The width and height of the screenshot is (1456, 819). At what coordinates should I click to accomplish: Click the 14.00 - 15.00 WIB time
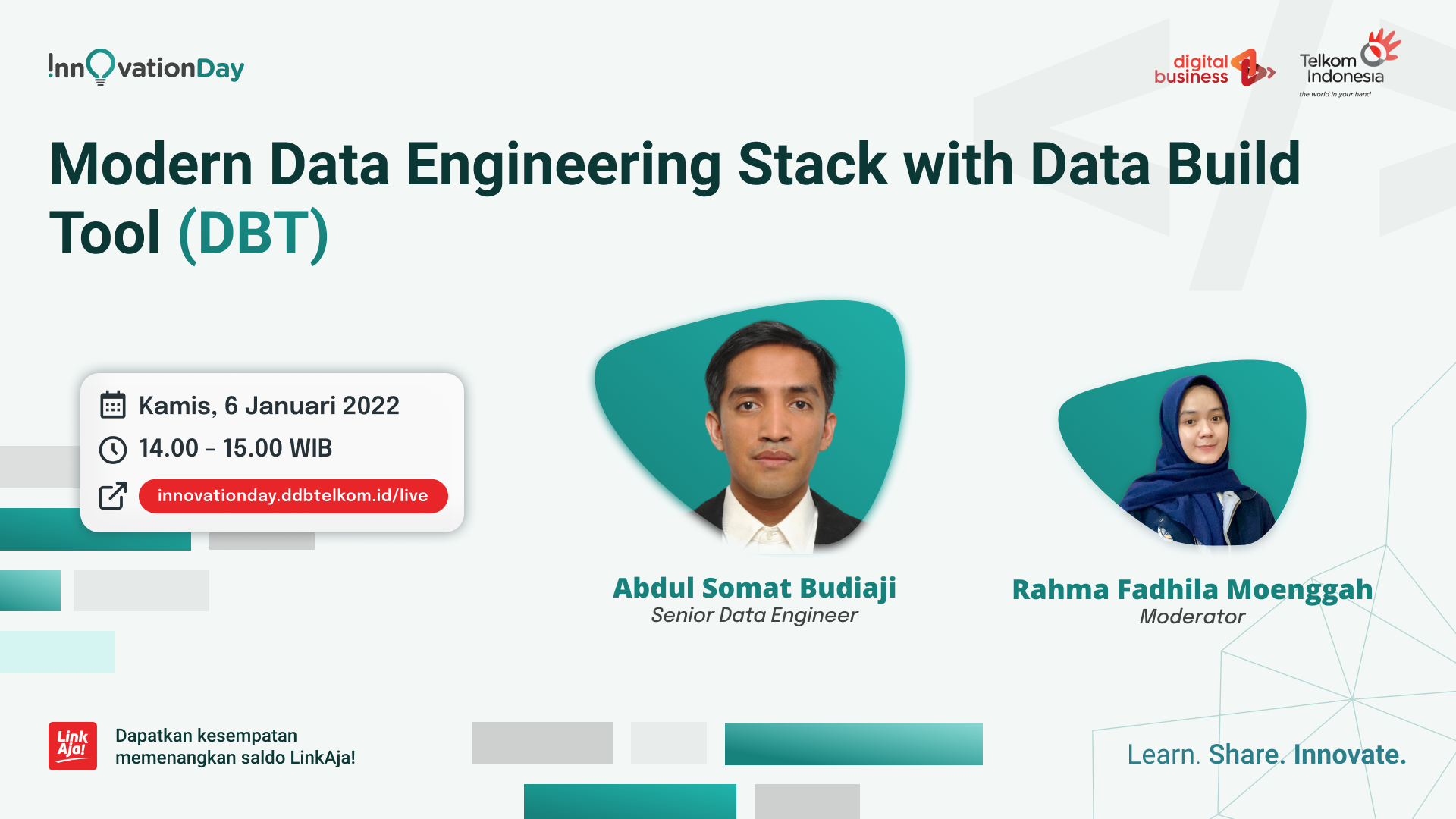[x=235, y=448]
